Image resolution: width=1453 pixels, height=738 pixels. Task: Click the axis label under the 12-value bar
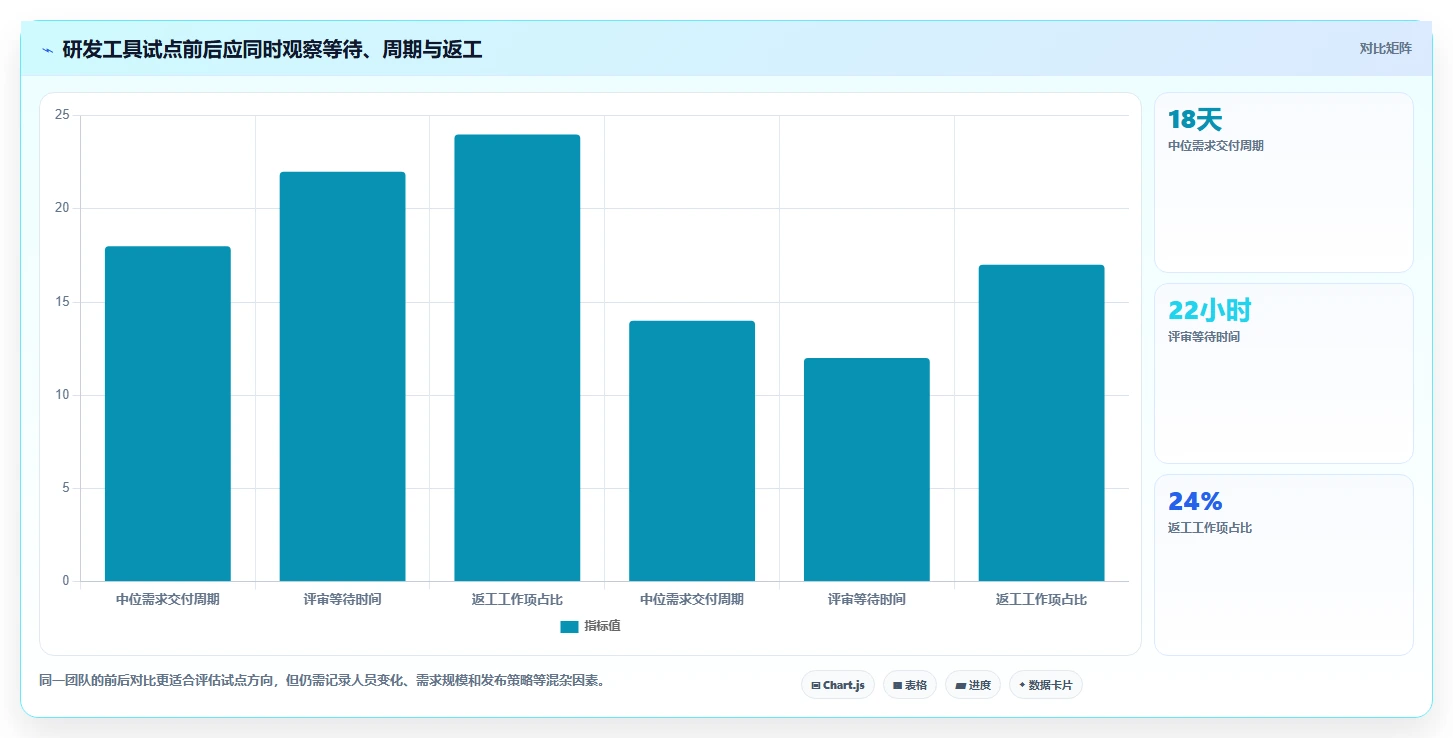[867, 600]
